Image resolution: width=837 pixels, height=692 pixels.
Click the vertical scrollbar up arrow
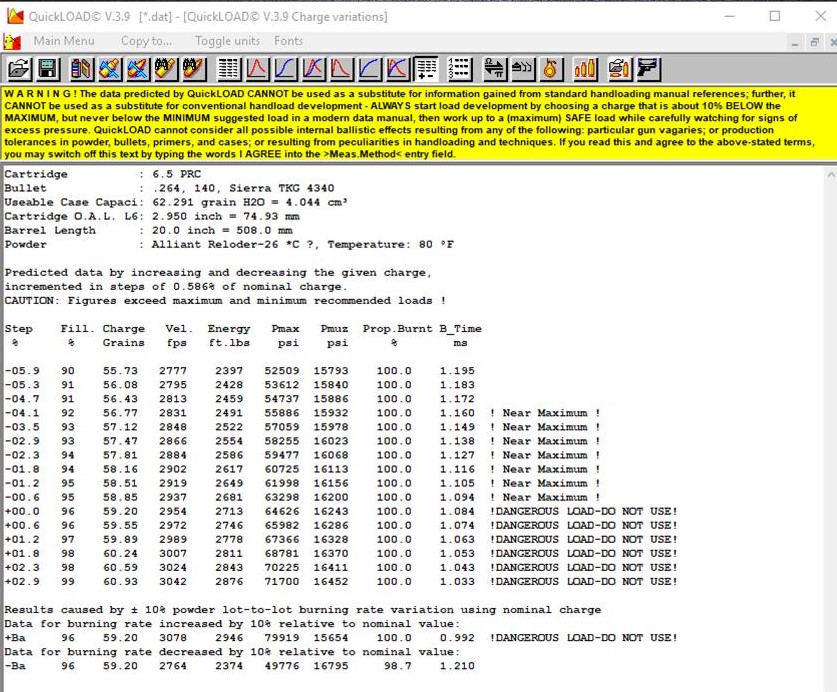831,175
